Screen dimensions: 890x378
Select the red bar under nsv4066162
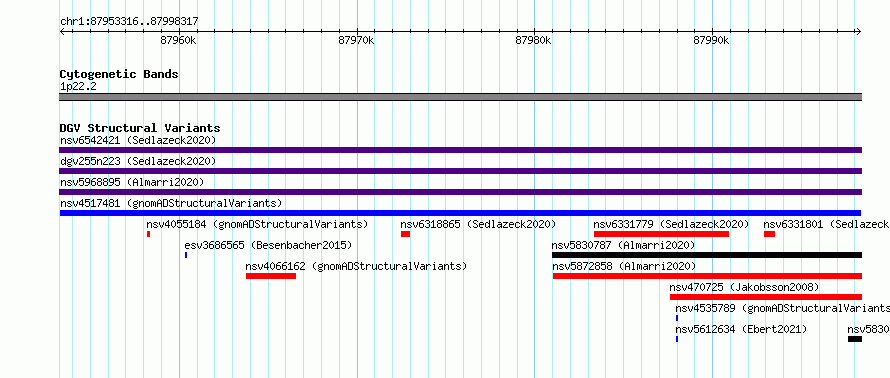coord(271,276)
